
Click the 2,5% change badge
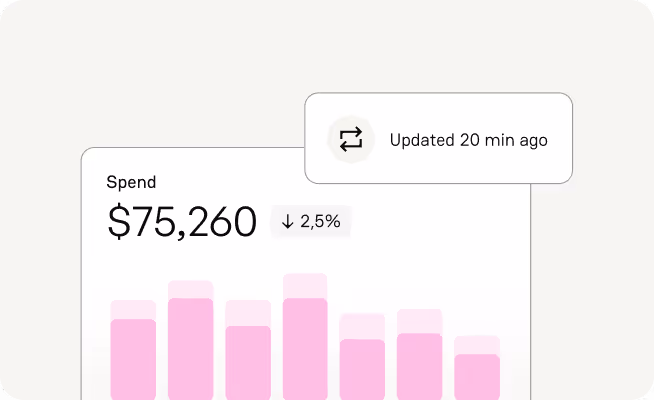(311, 222)
